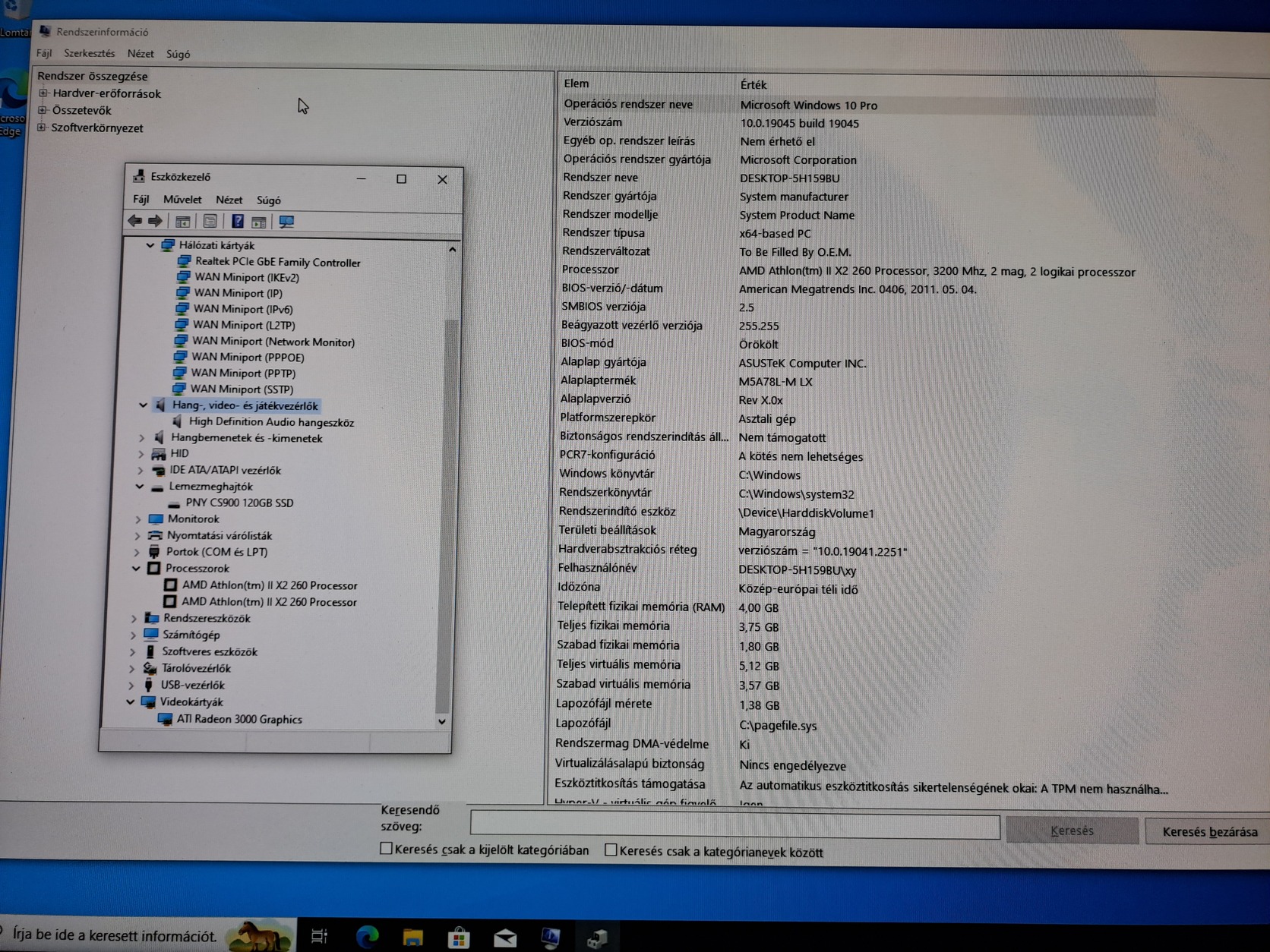Image resolution: width=1270 pixels, height=952 pixels.
Task: Scan for hardware changes in Eszközkezelő
Action: tap(286, 222)
